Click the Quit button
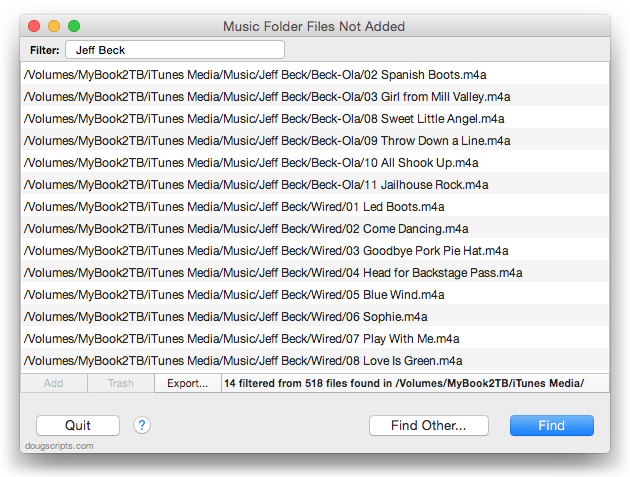The height and width of the screenshot is (477, 630). coord(78,425)
